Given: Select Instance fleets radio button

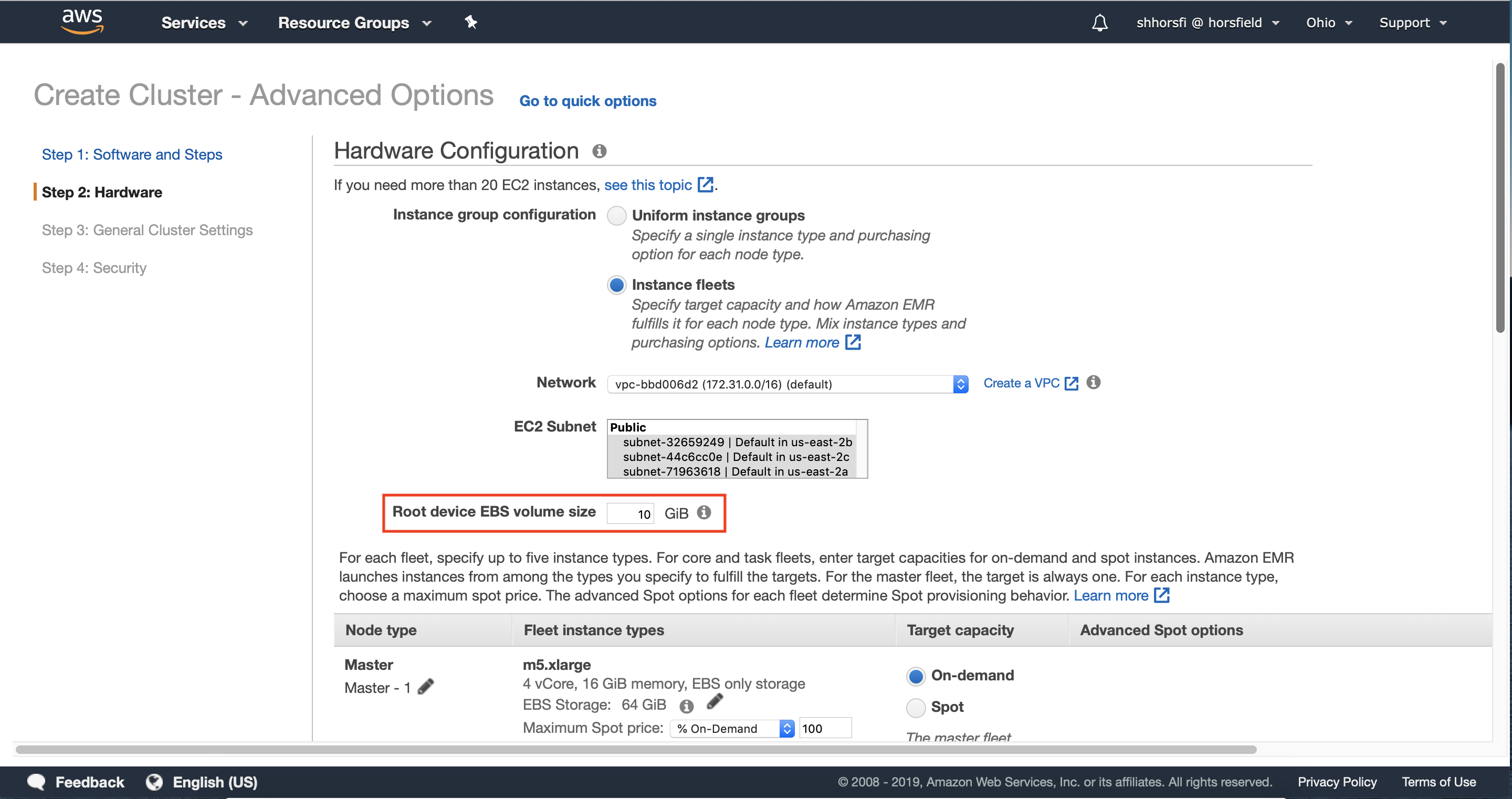Looking at the screenshot, I should (616, 285).
